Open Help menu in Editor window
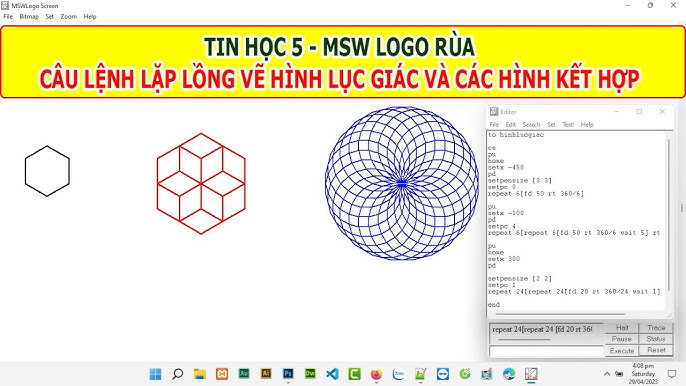Viewport: 686px width, 386px height. tap(587, 125)
